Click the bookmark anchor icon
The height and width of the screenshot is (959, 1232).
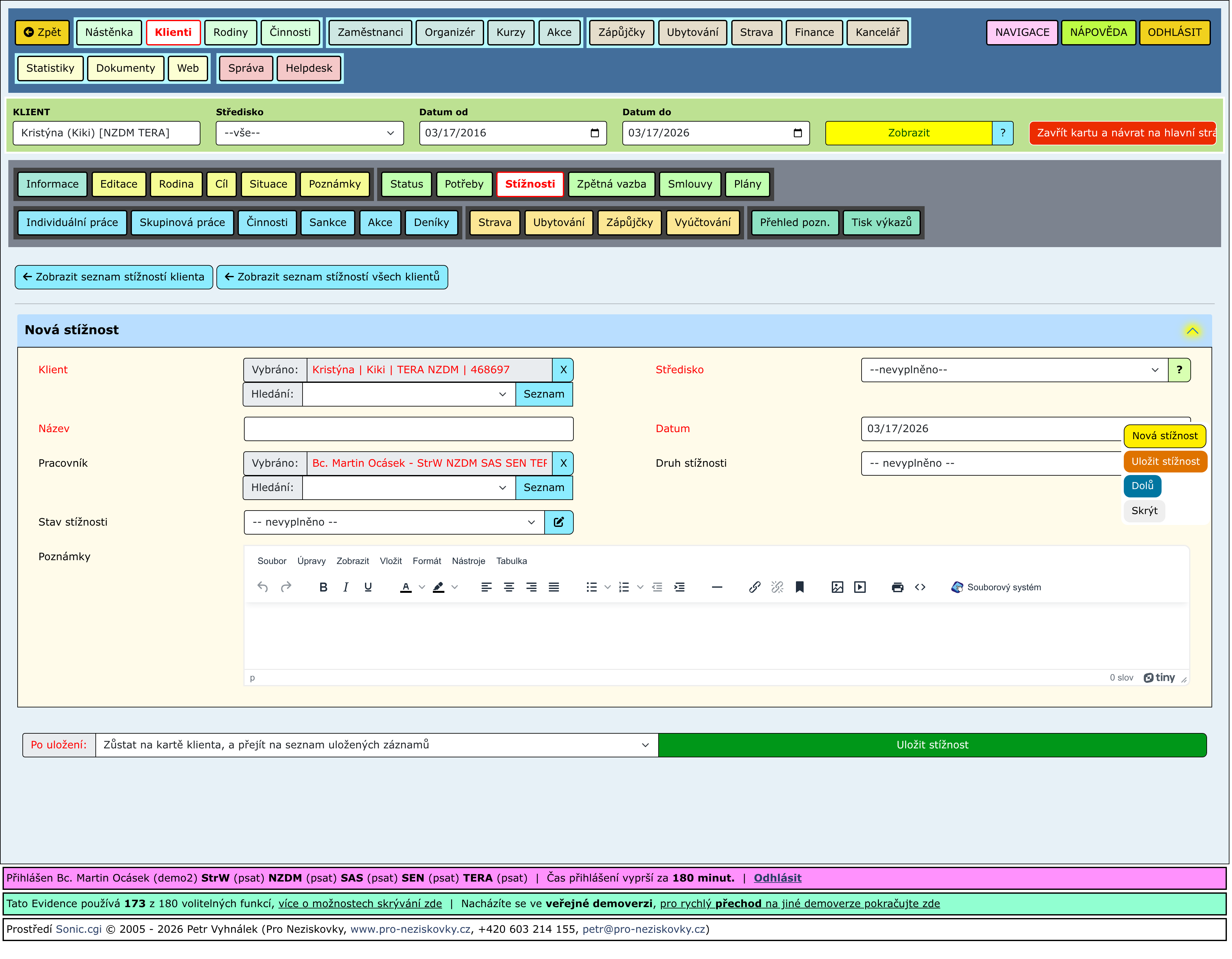799,587
